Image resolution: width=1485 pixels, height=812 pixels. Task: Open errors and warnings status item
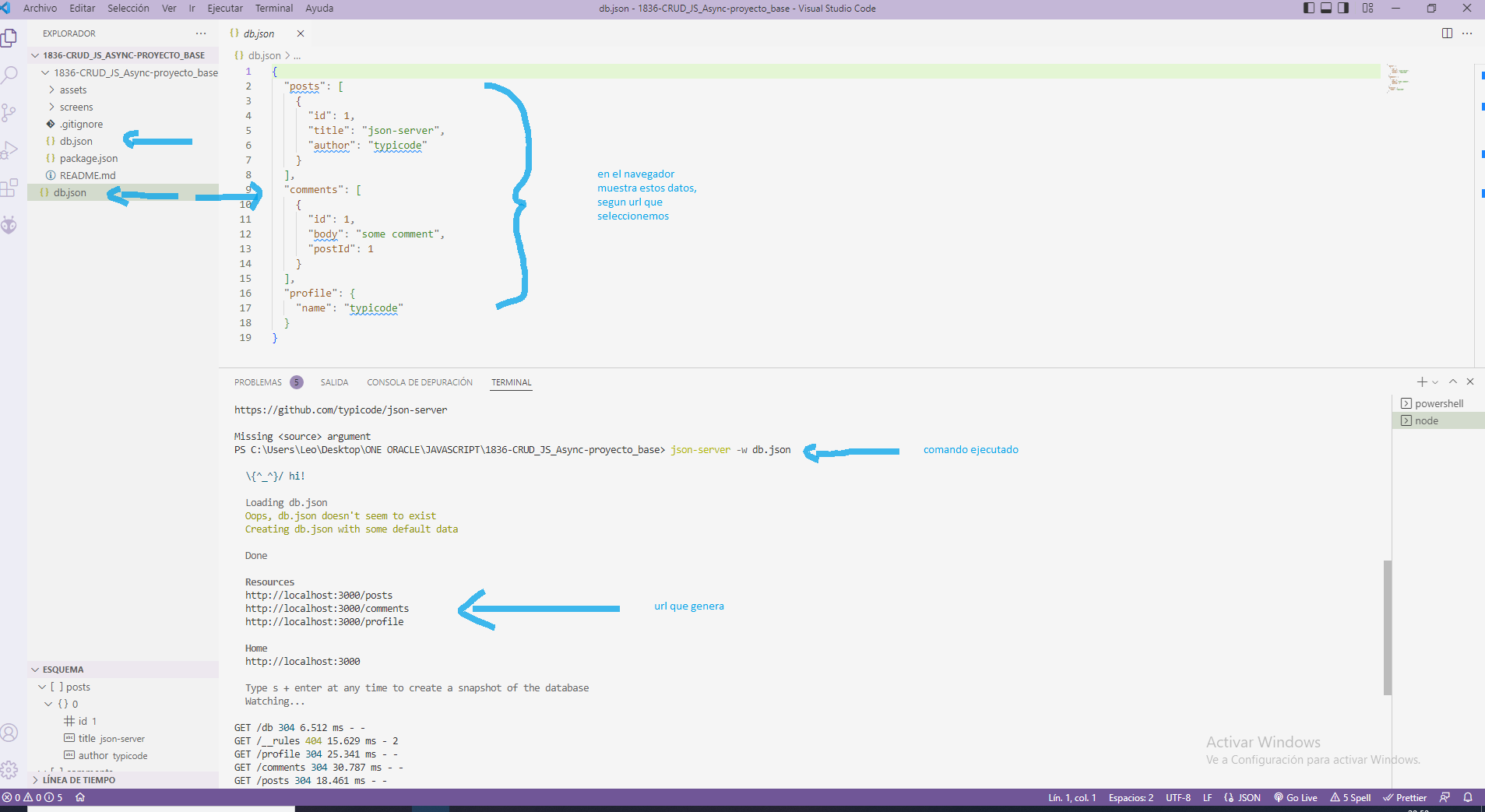coord(33,797)
